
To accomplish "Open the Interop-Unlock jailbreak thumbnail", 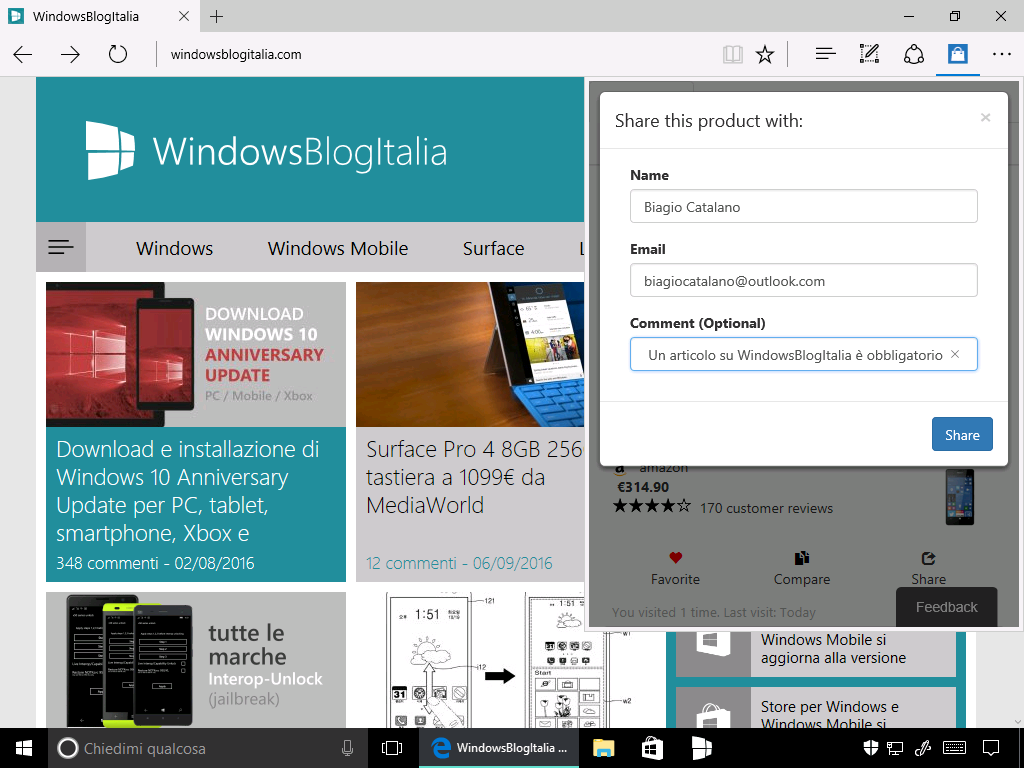I will point(196,660).
